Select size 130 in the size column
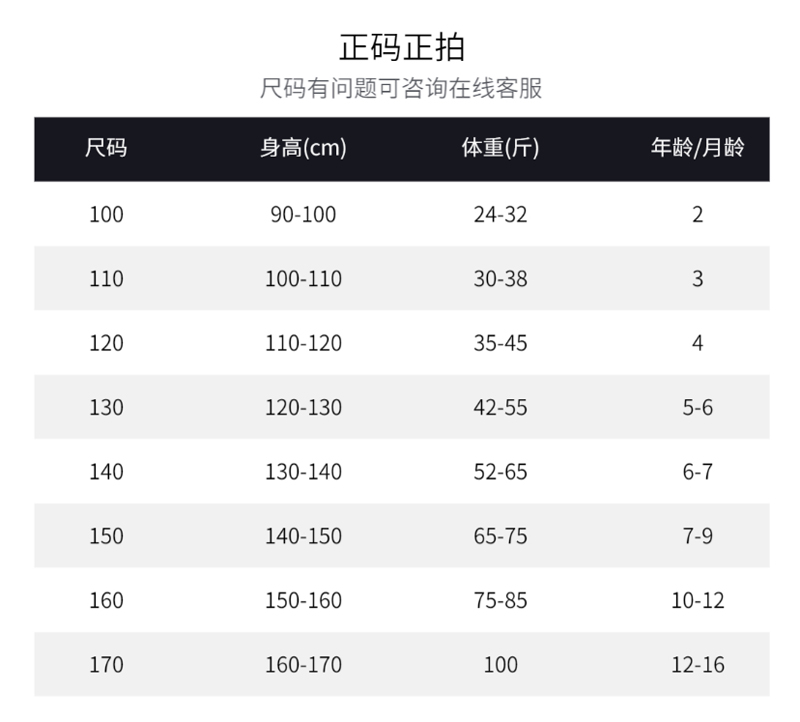800x722 pixels. tap(106, 407)
